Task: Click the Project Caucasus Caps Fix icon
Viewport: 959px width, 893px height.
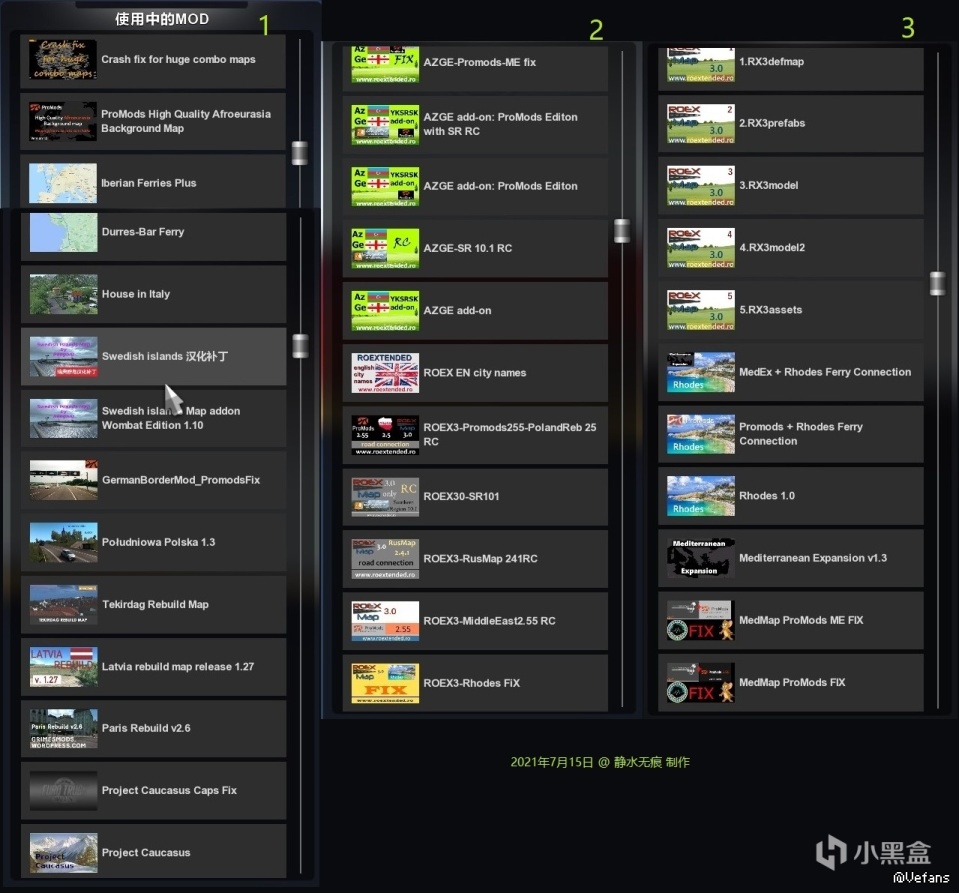Action: point(64,791)
